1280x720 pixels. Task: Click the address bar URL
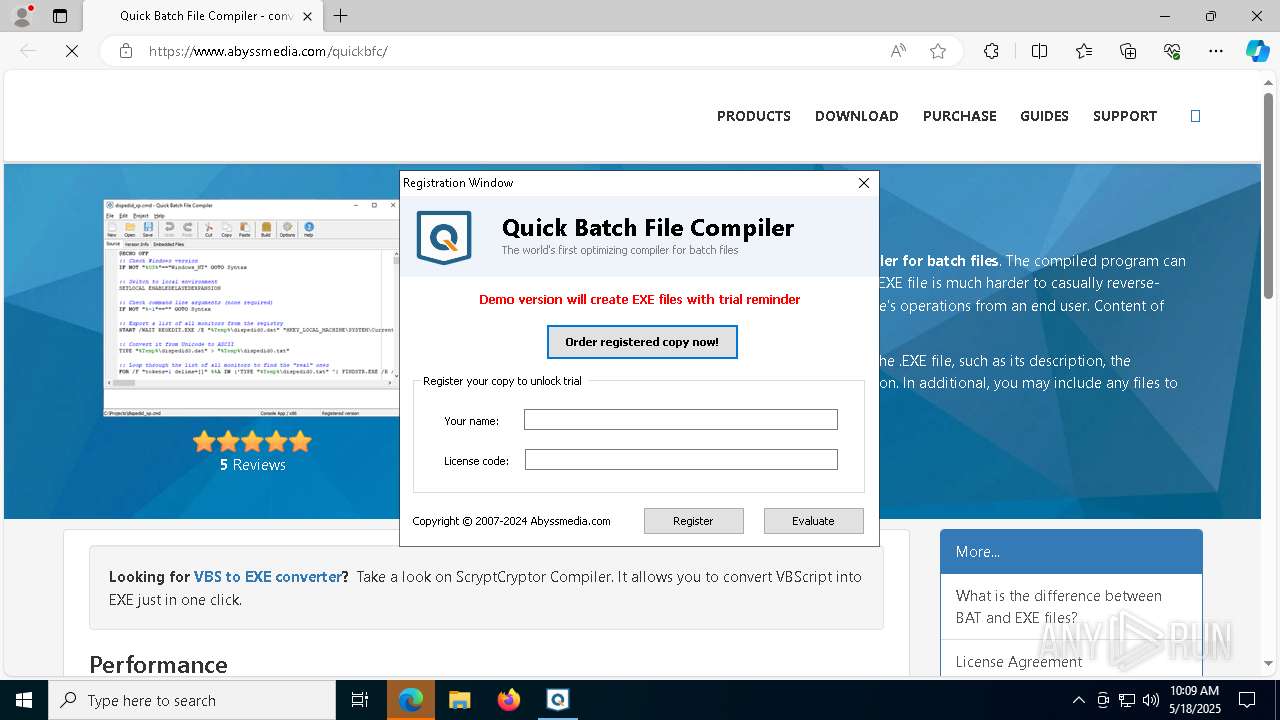pos(268,51)
